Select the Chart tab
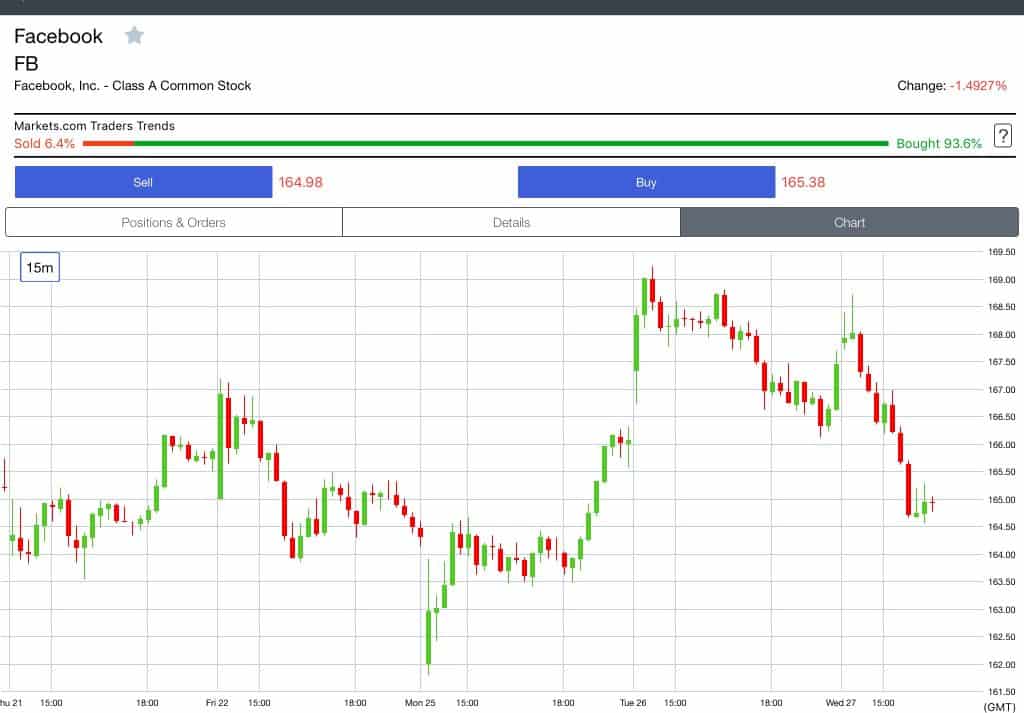 [849, 223]
